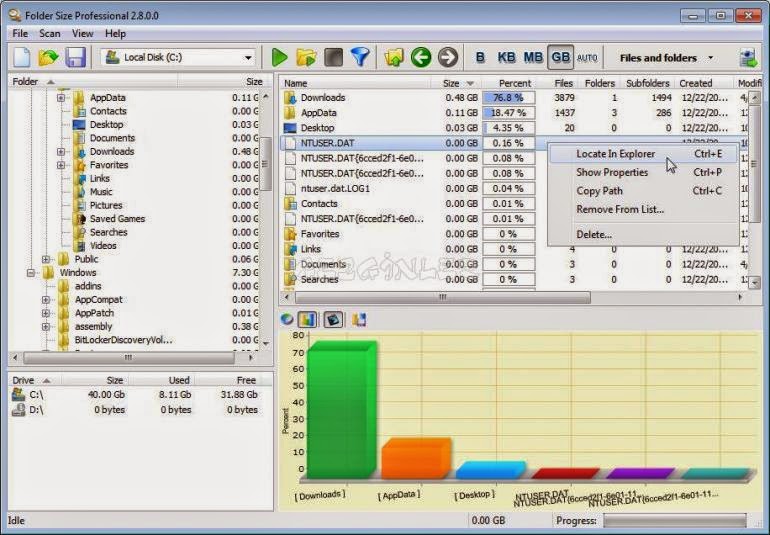The height and width of the screenshot is (535, 770).
Task: Click the New scan blank page icon
Action: point(22,57)
